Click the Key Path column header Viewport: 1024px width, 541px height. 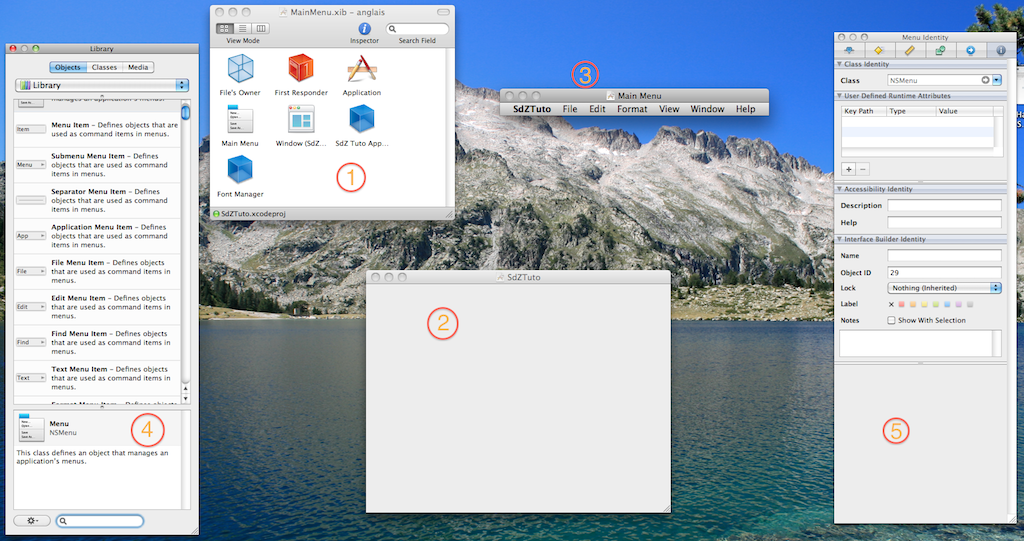863,111
